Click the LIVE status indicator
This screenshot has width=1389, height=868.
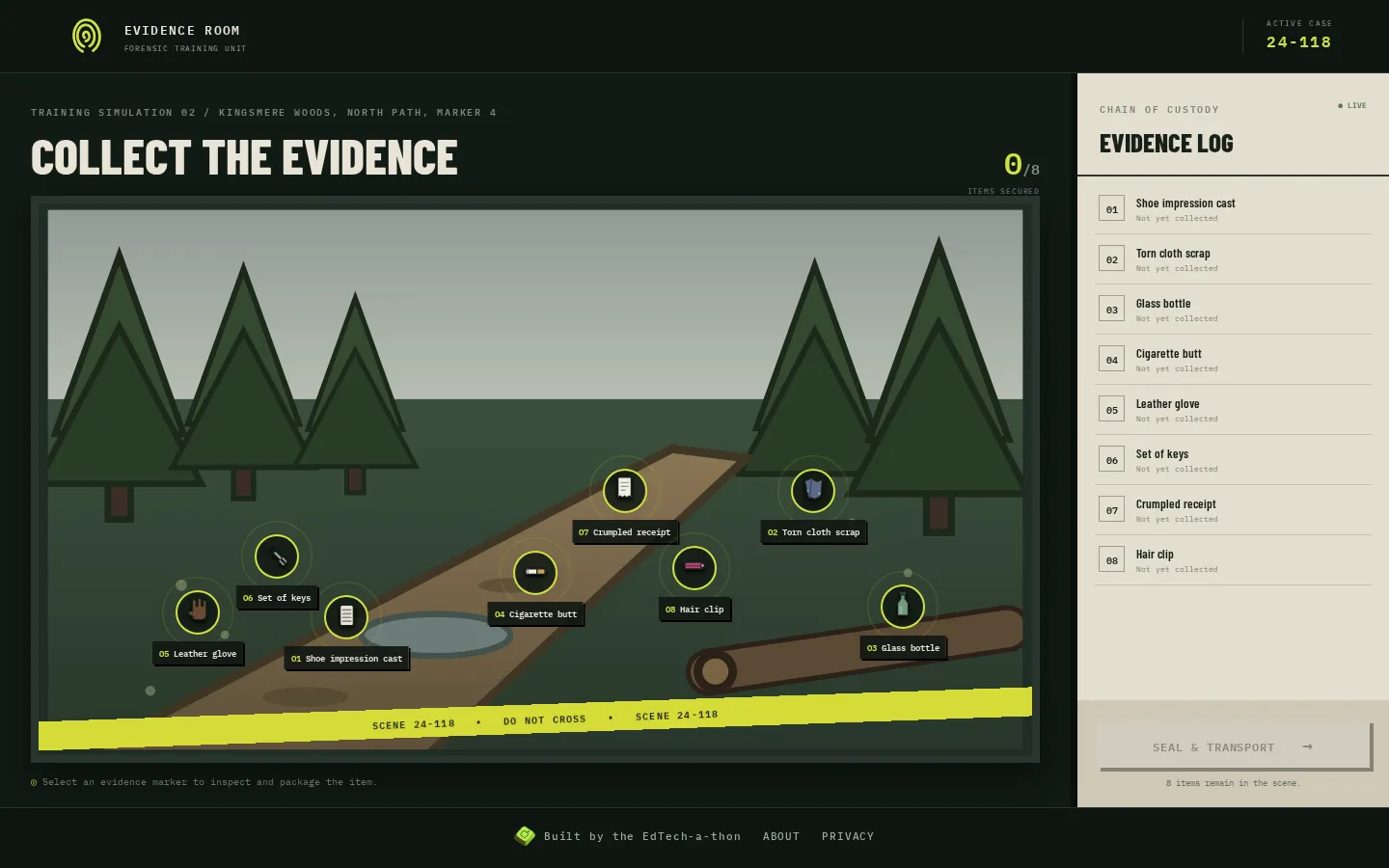tap(1352, 106)
